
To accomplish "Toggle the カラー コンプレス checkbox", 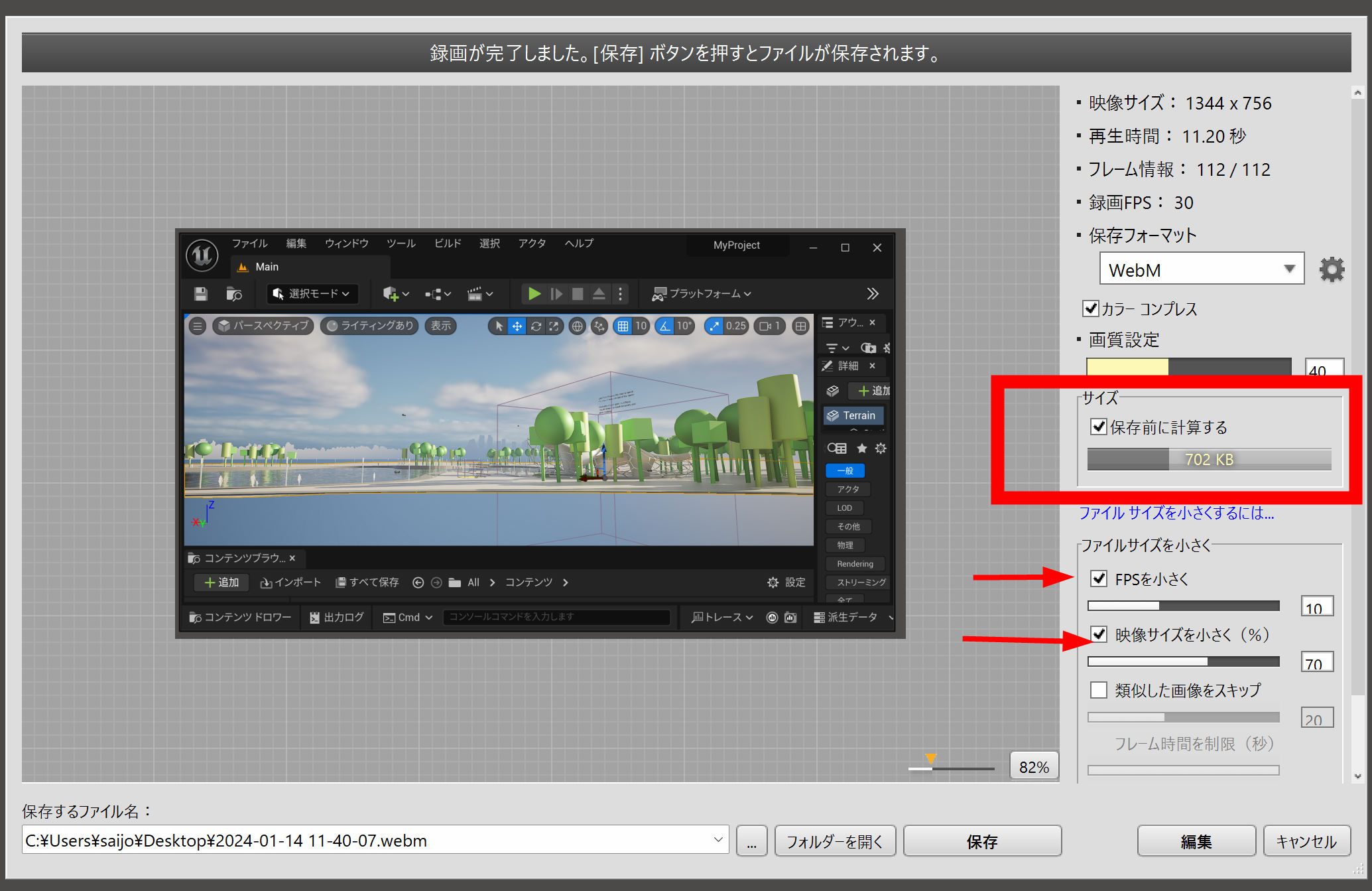I will [1090, 308].
